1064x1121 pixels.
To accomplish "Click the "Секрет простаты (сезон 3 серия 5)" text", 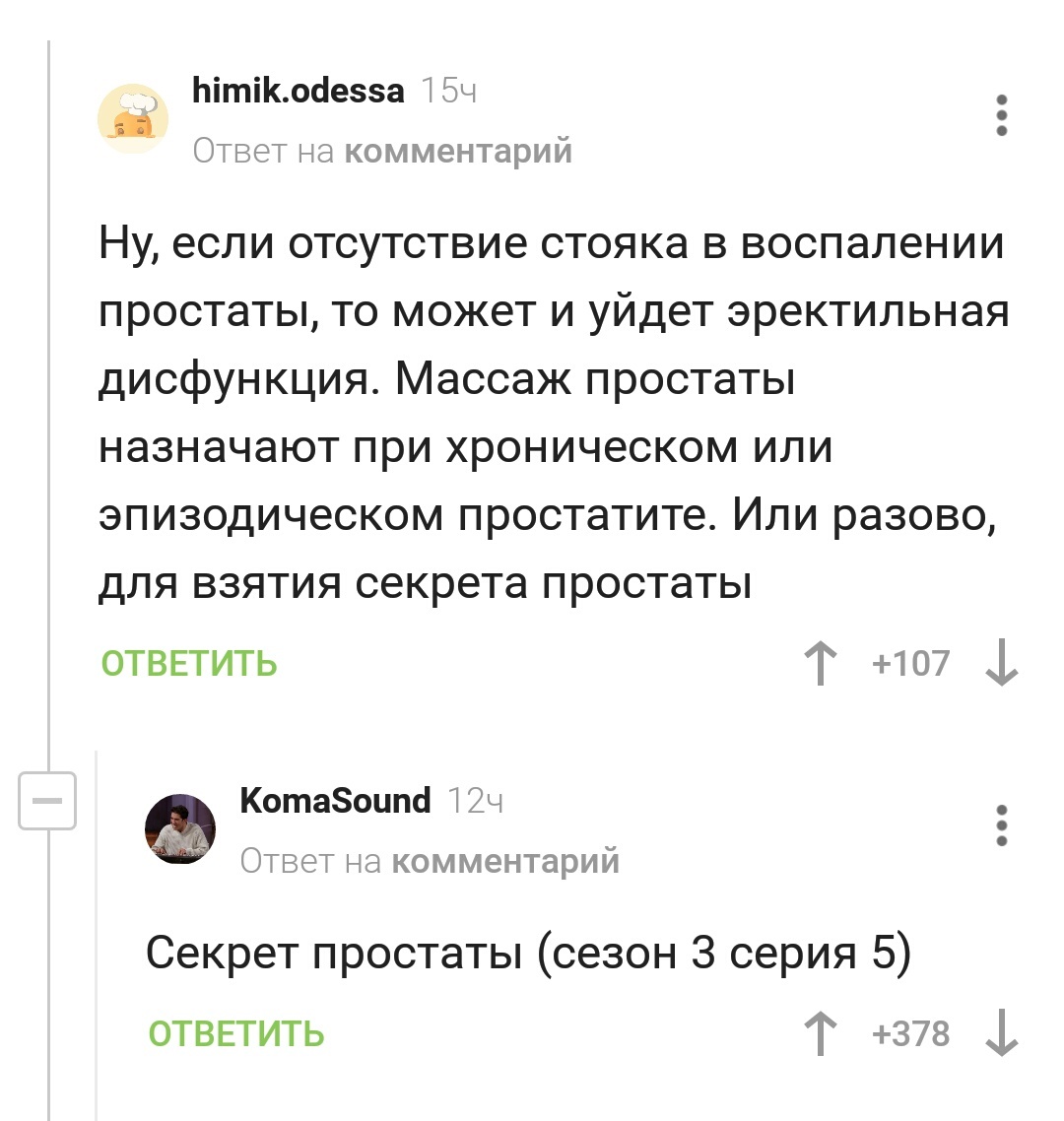I will (528, 953).
